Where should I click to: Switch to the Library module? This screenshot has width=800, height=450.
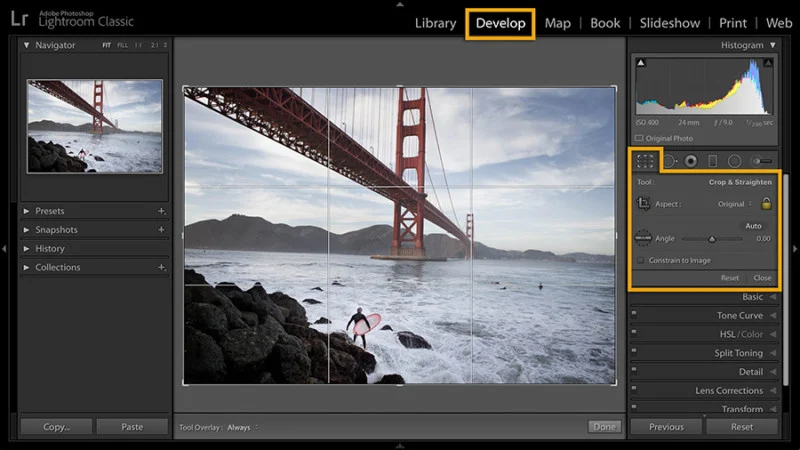(435, 23)
